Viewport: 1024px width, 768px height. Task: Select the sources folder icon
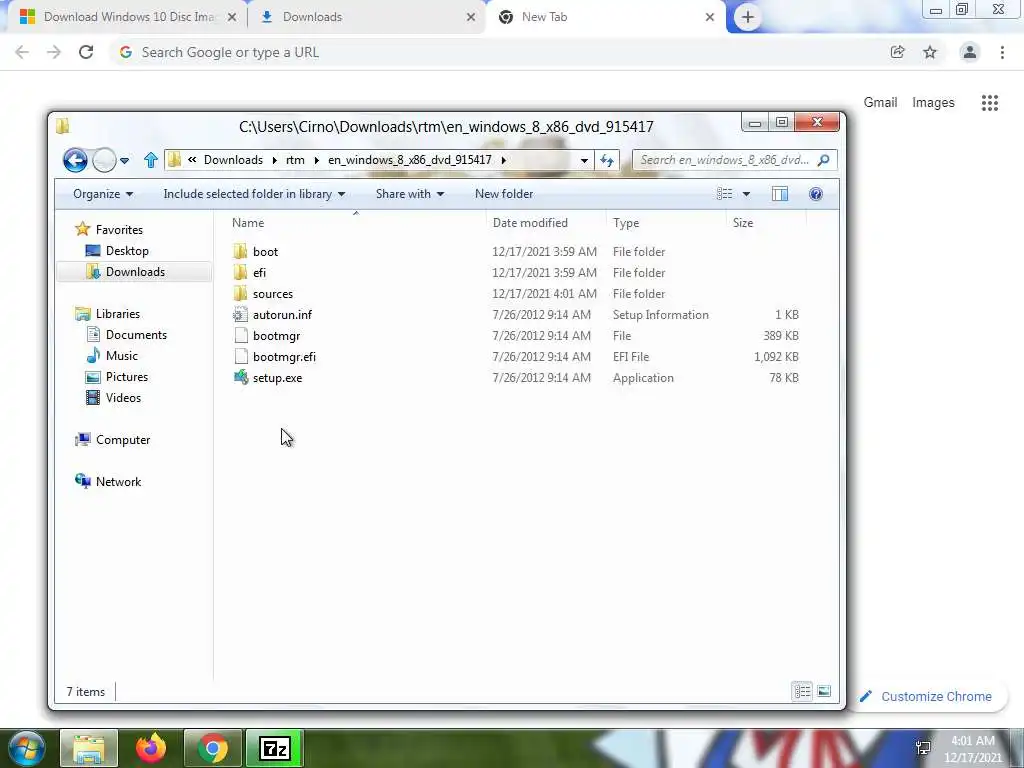[240, 293]
